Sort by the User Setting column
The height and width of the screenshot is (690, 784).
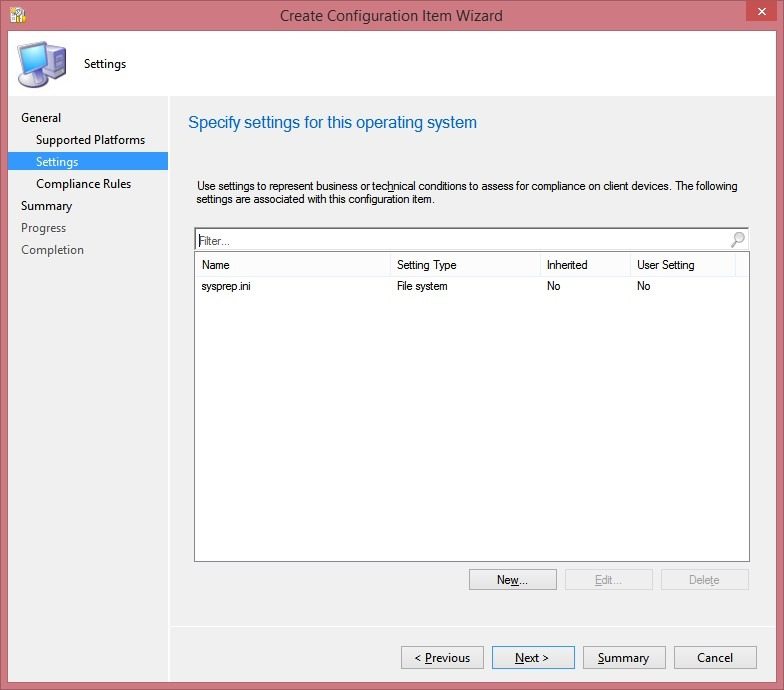682,264
